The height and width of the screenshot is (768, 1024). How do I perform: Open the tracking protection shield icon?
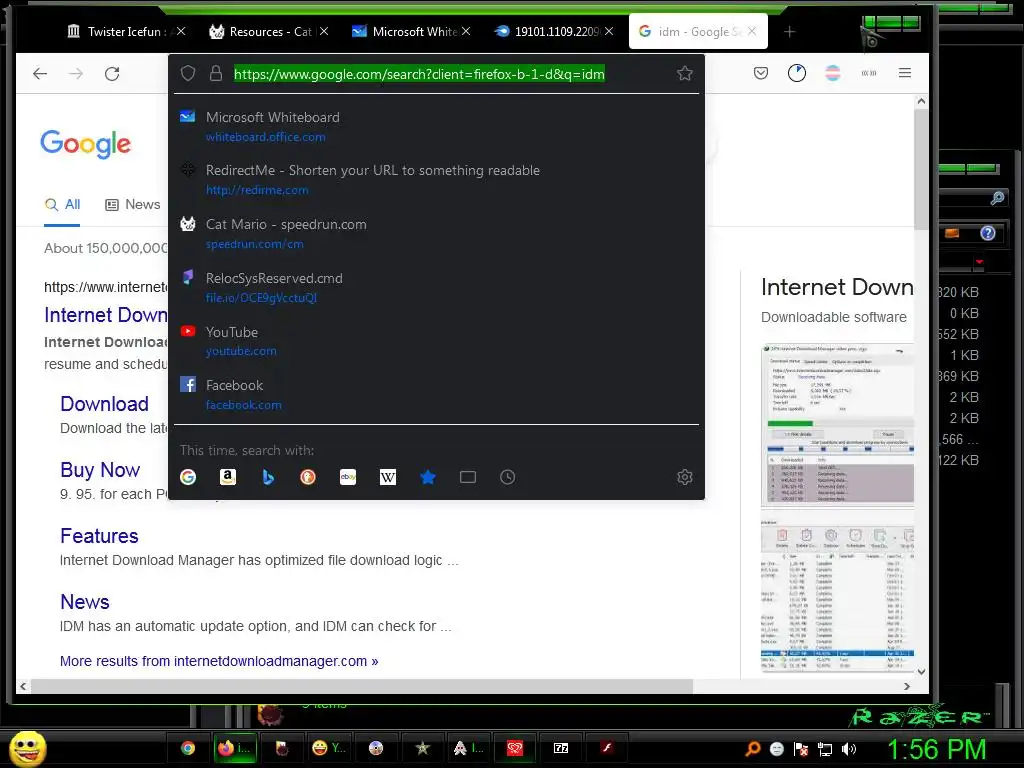click(188, 74)
